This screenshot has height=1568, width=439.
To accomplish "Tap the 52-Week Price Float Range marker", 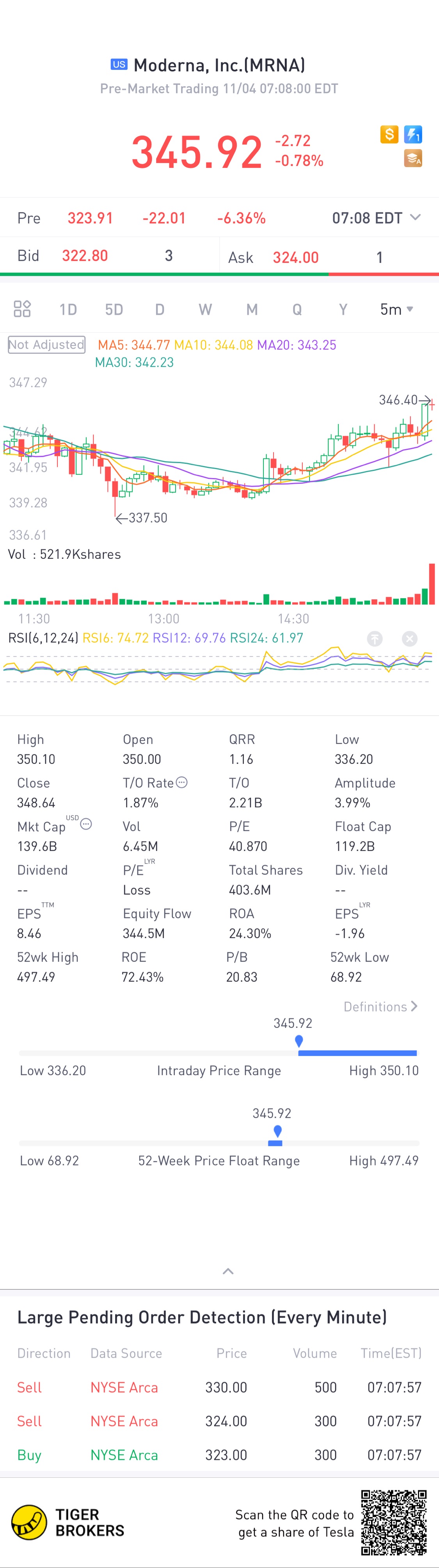I will pos(277,1131).
